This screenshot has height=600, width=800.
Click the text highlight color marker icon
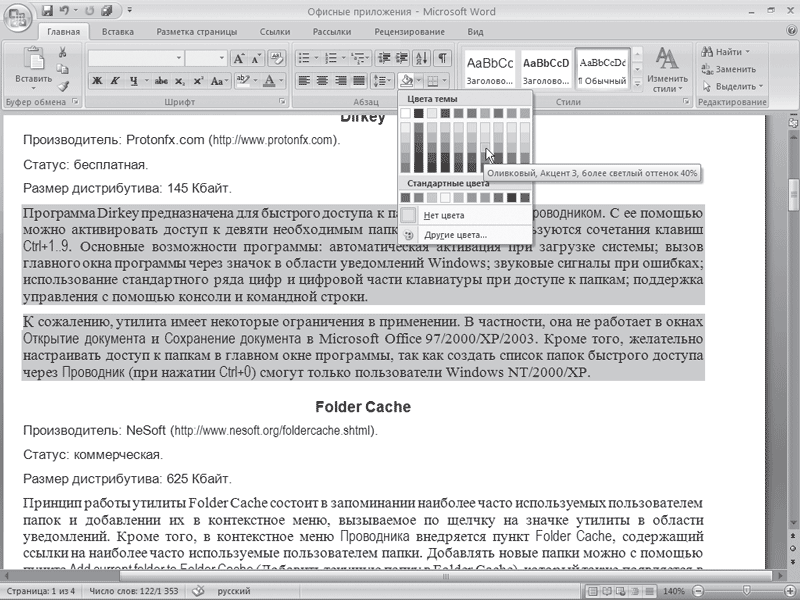243,81
